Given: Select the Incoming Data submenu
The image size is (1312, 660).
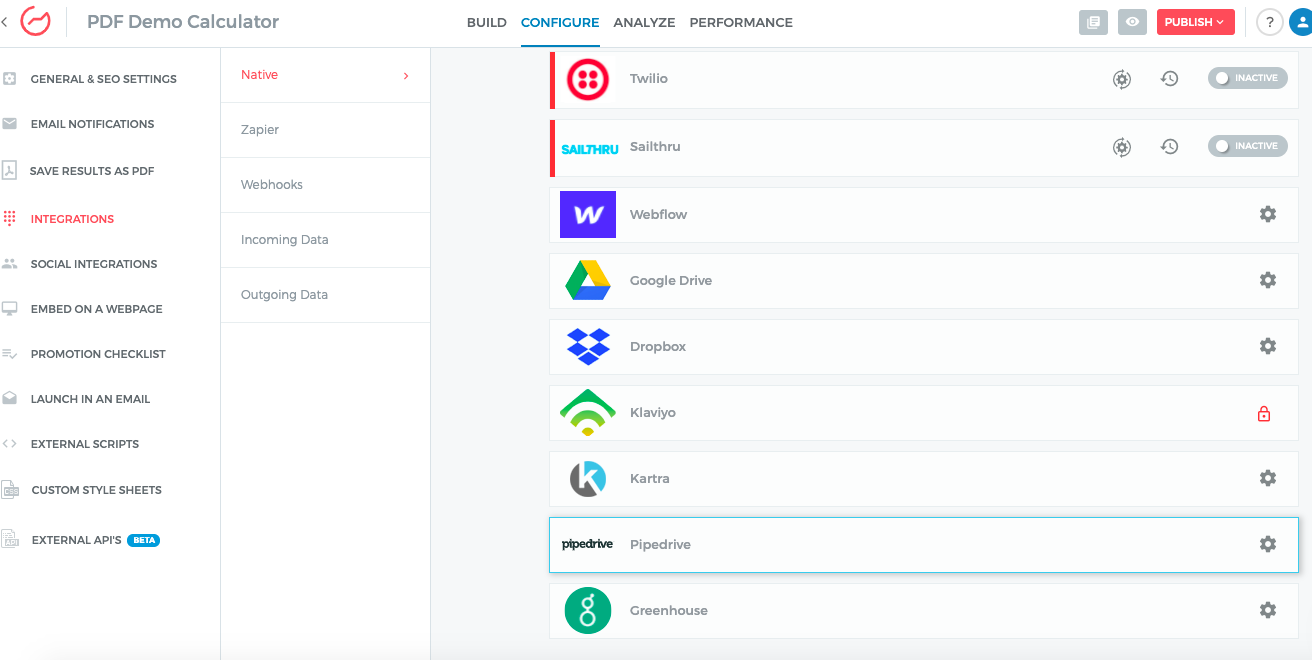Looking at the screenshot, I should point(325,240).
